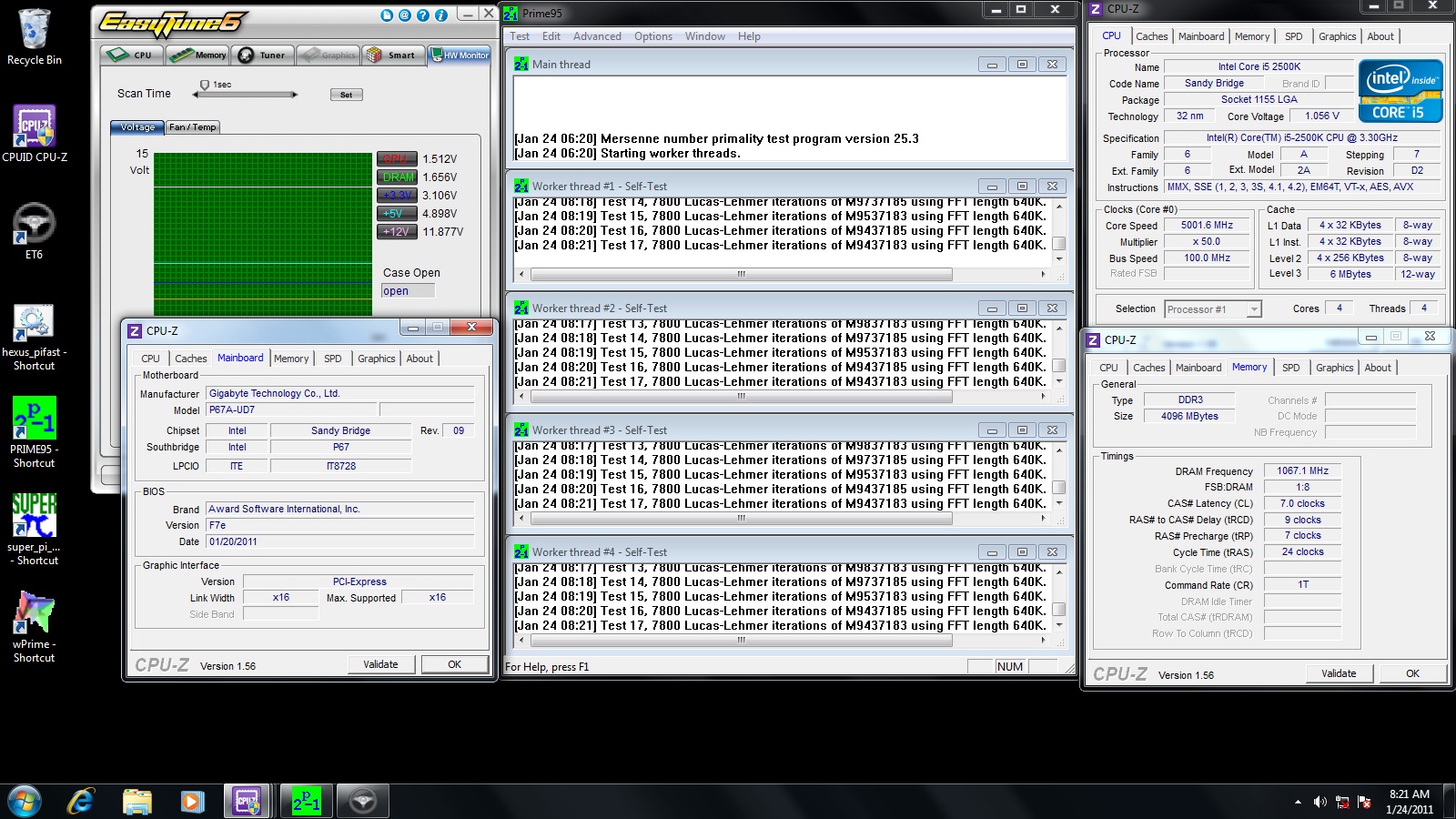Open the EasyTune6 document/report icon
The height and width of the screenshot is (819, 1456).
[x=387, y=15]
